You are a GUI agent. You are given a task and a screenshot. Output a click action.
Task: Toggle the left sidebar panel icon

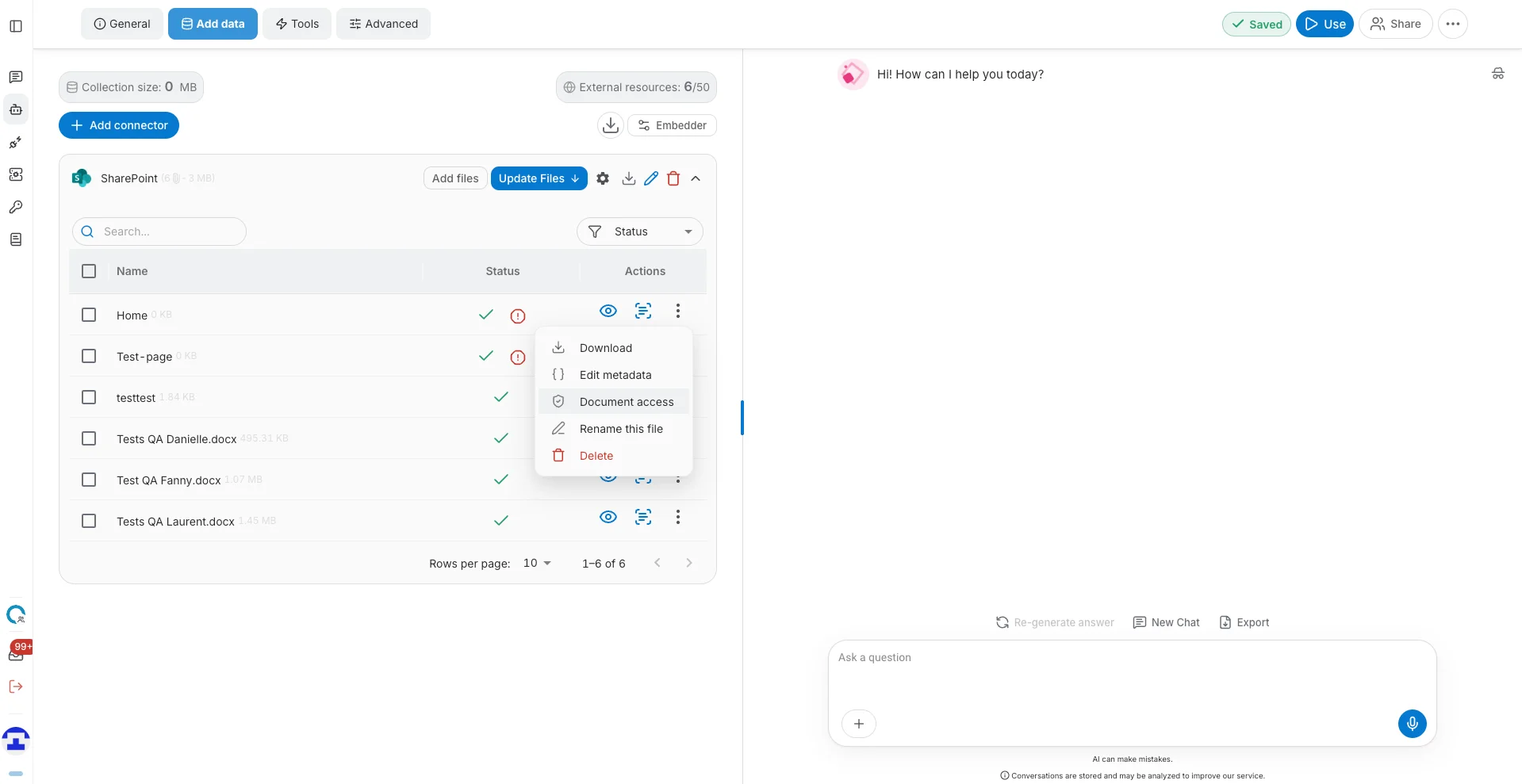(16, 26)
